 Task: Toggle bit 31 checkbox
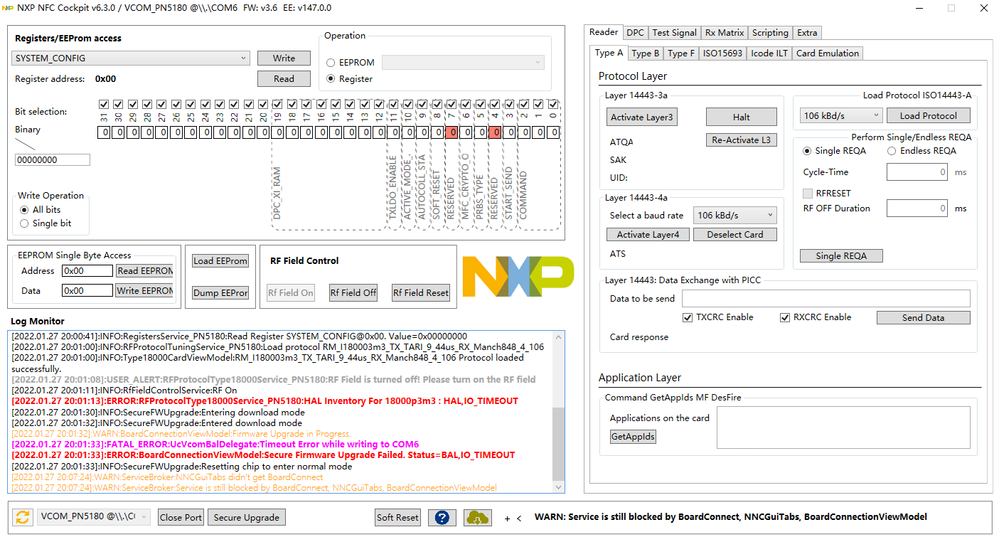(x=104, y=104)
